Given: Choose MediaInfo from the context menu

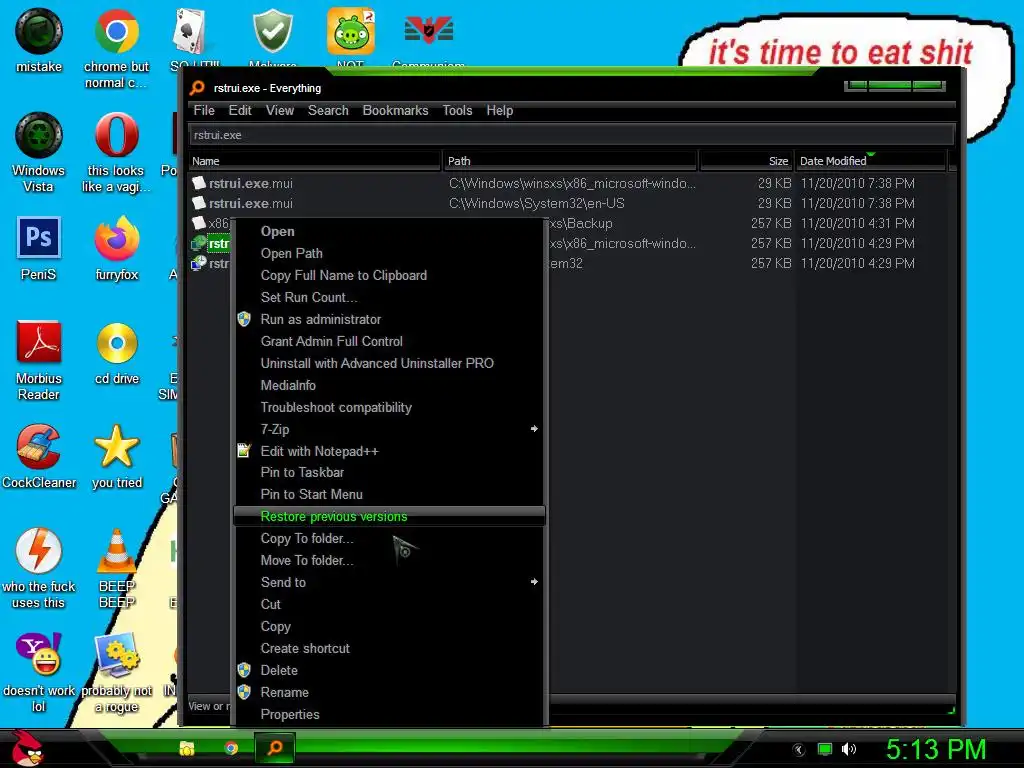Looking at the screenshot, I should (389, 385).
